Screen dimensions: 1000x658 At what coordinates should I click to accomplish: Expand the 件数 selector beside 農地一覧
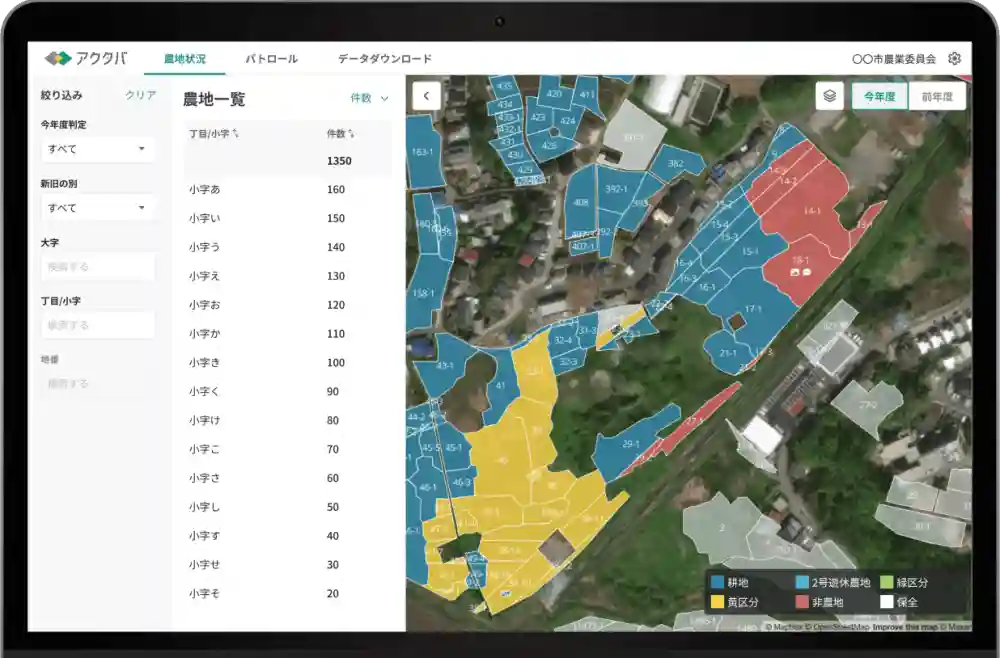pos(369,98)
